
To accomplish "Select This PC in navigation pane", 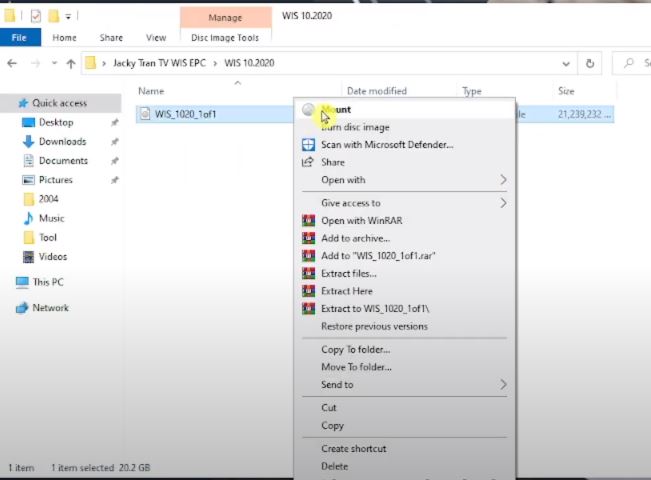I will (x=48, y=282).
